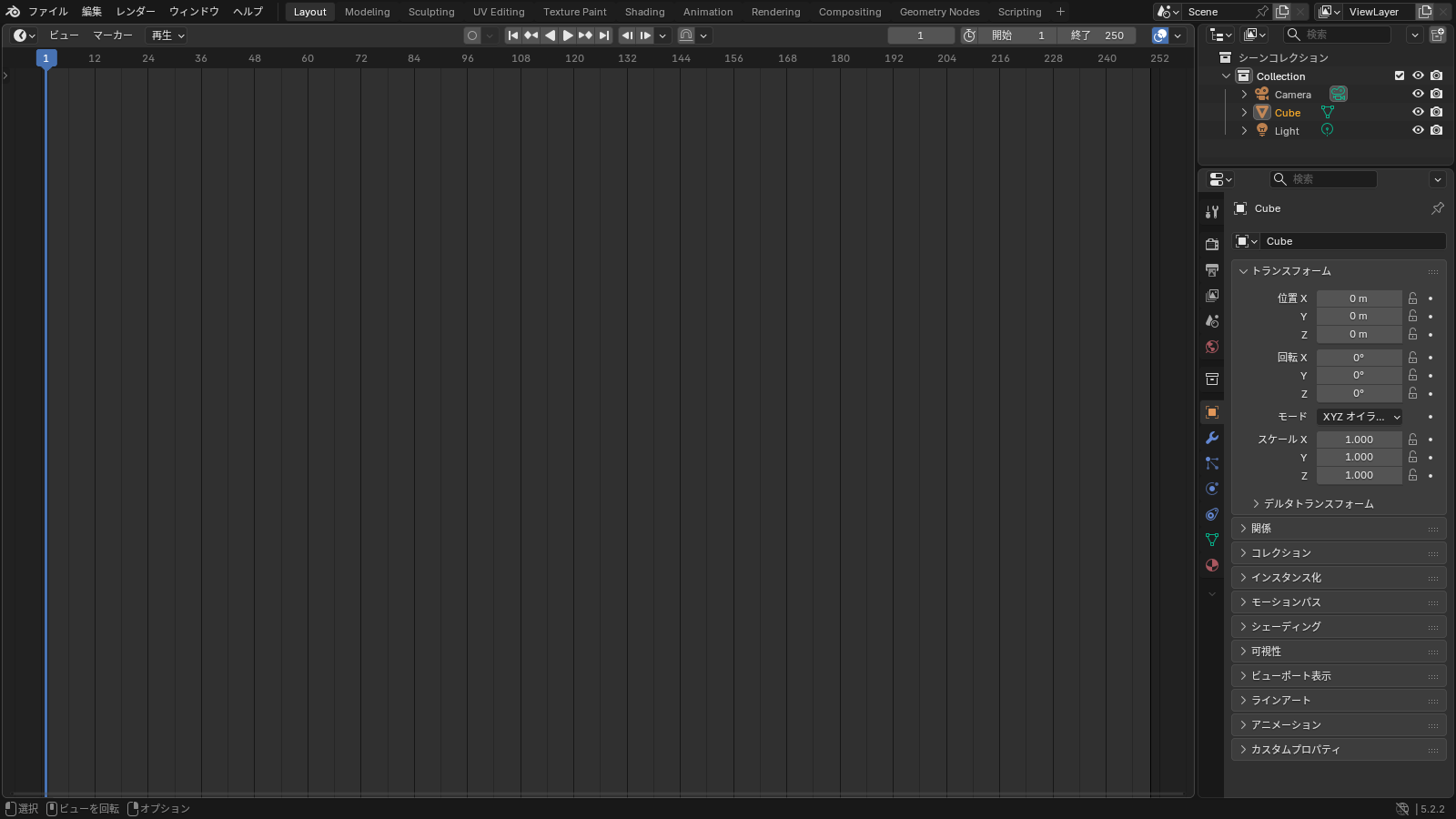Expand the Camera item in outliner
1456x819 pixels.
point(1244,95)
